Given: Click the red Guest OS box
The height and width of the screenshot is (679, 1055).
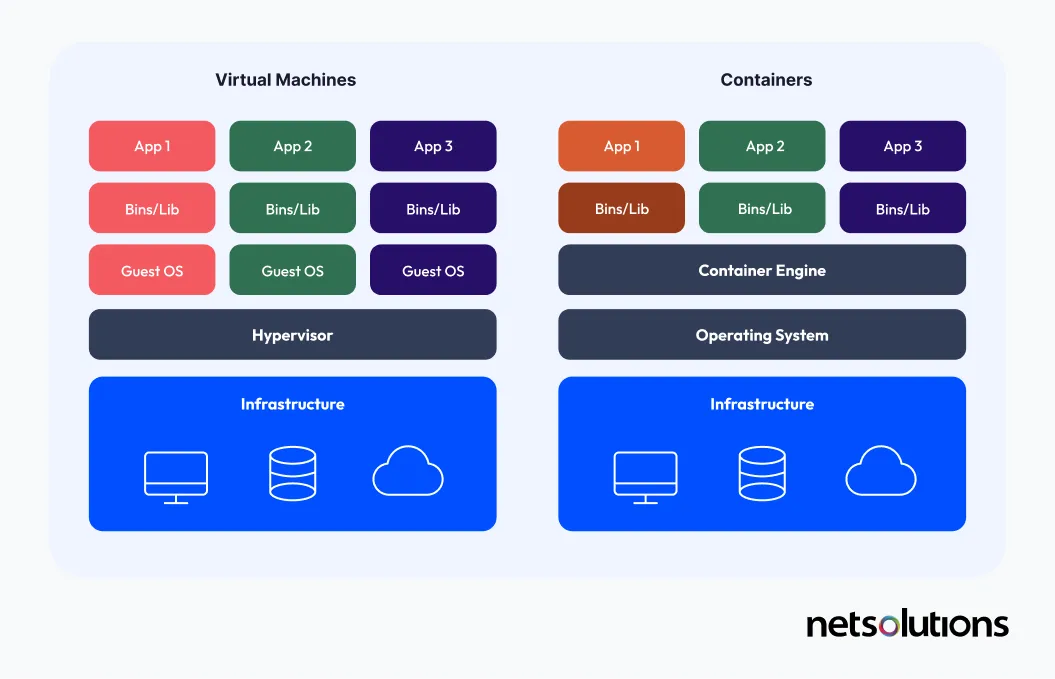Looking at the screenshot, I should (152, 270).
